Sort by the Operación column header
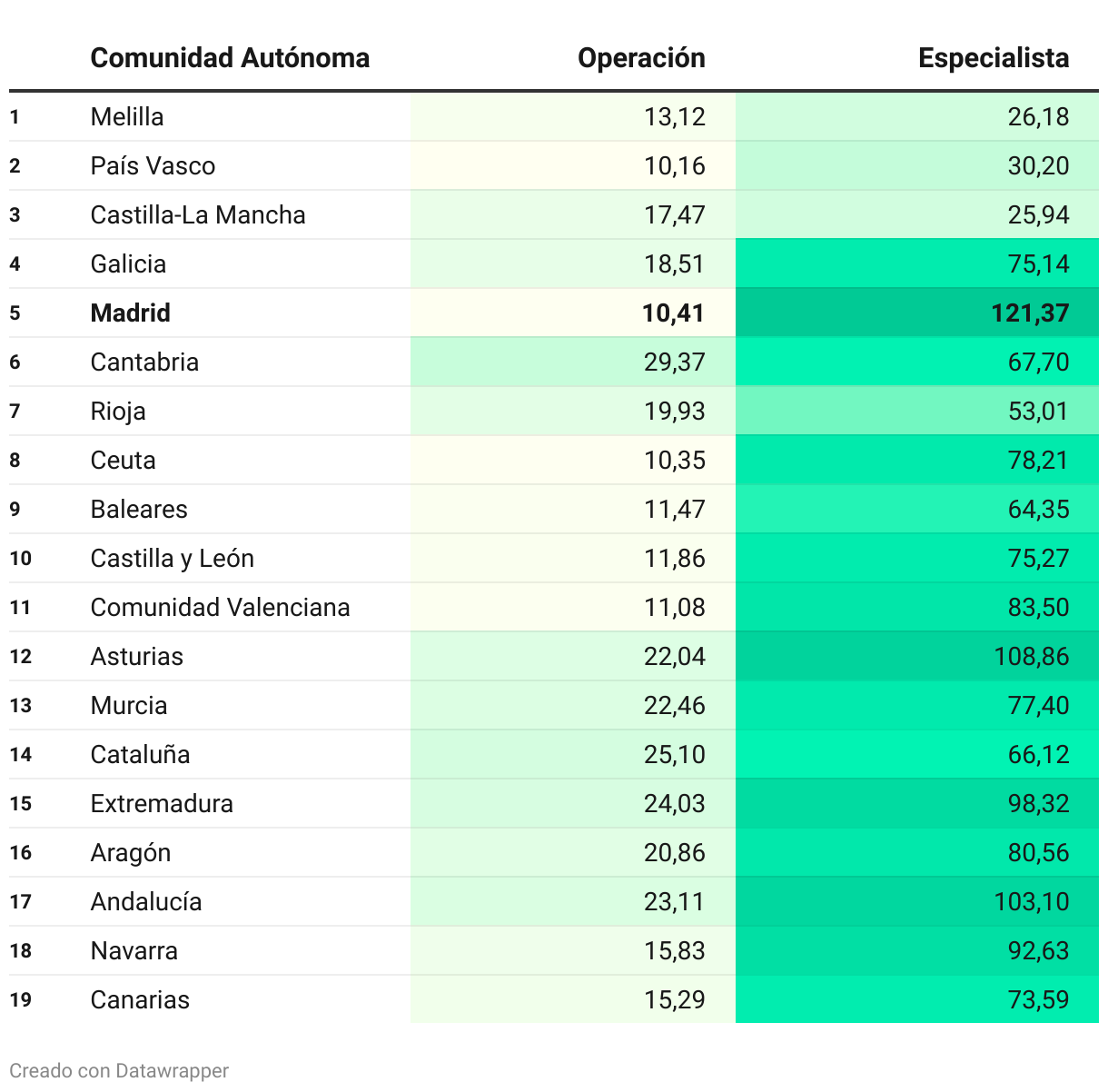Image resolution: width=1108 pixels, height=1092 pixels. pyautogui.click(x=641, y=58)
